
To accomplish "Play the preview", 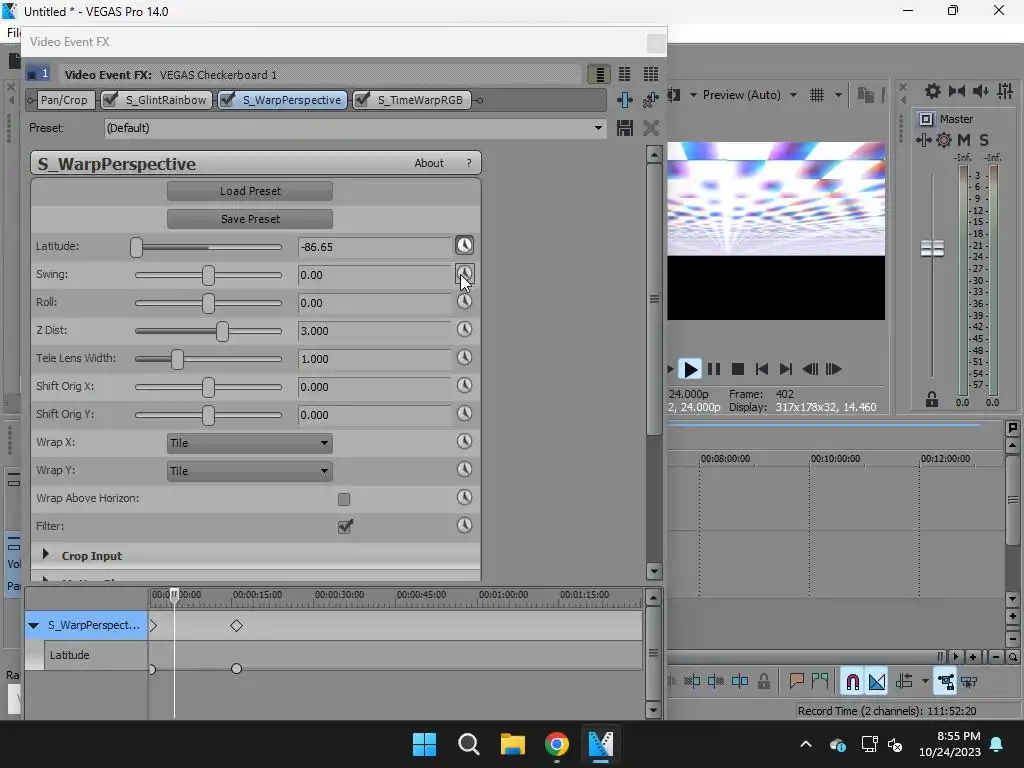I will tap(690, 370).
